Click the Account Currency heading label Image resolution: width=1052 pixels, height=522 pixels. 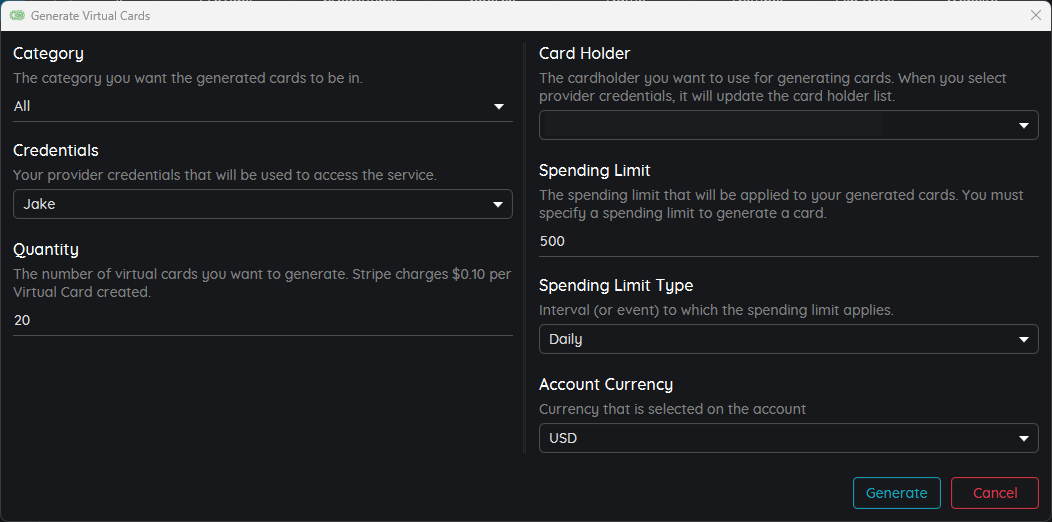[606, 384]
